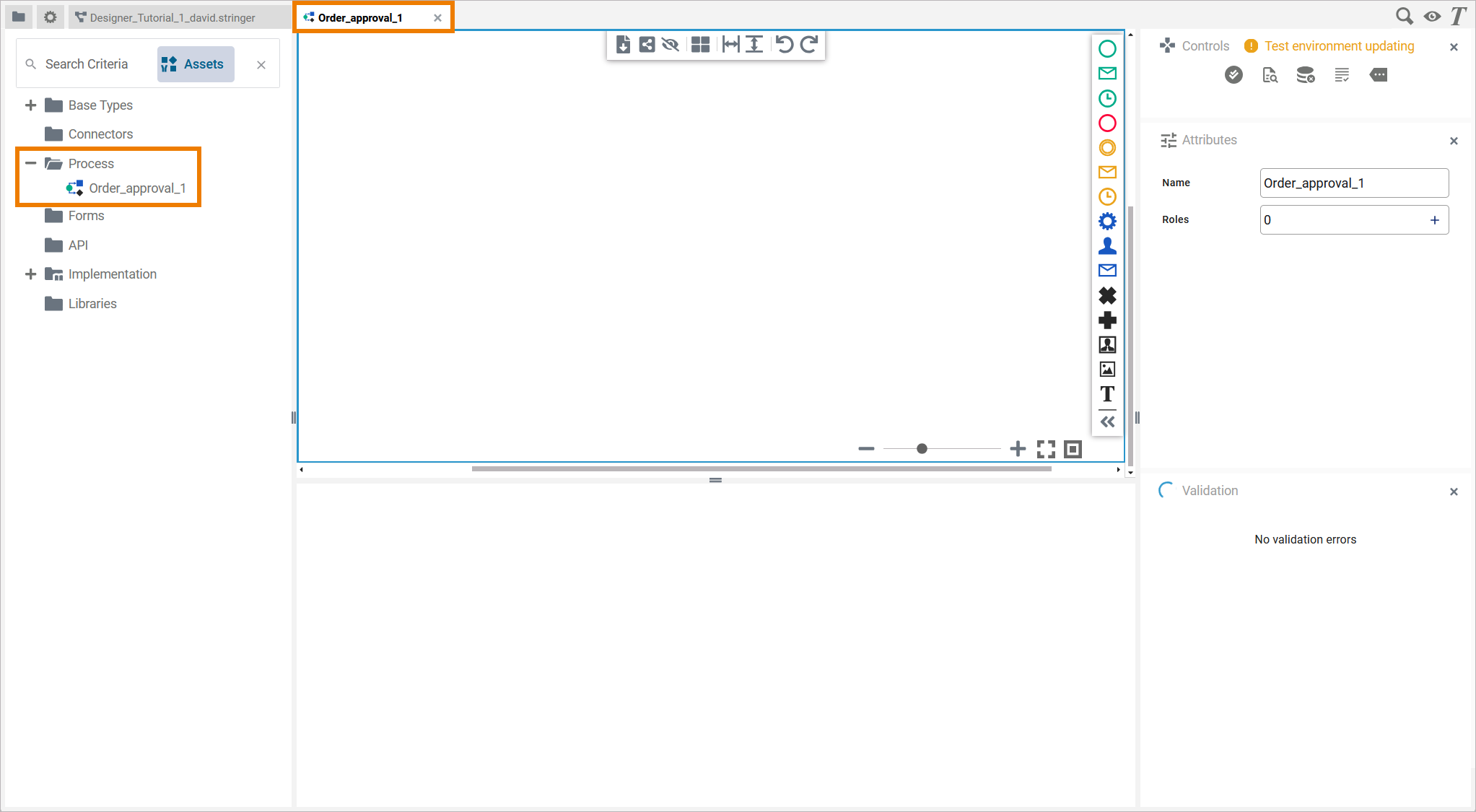Select the Timer Start Event tool
Viewport: 1476px width, 812px height.
coord(1107,99)
